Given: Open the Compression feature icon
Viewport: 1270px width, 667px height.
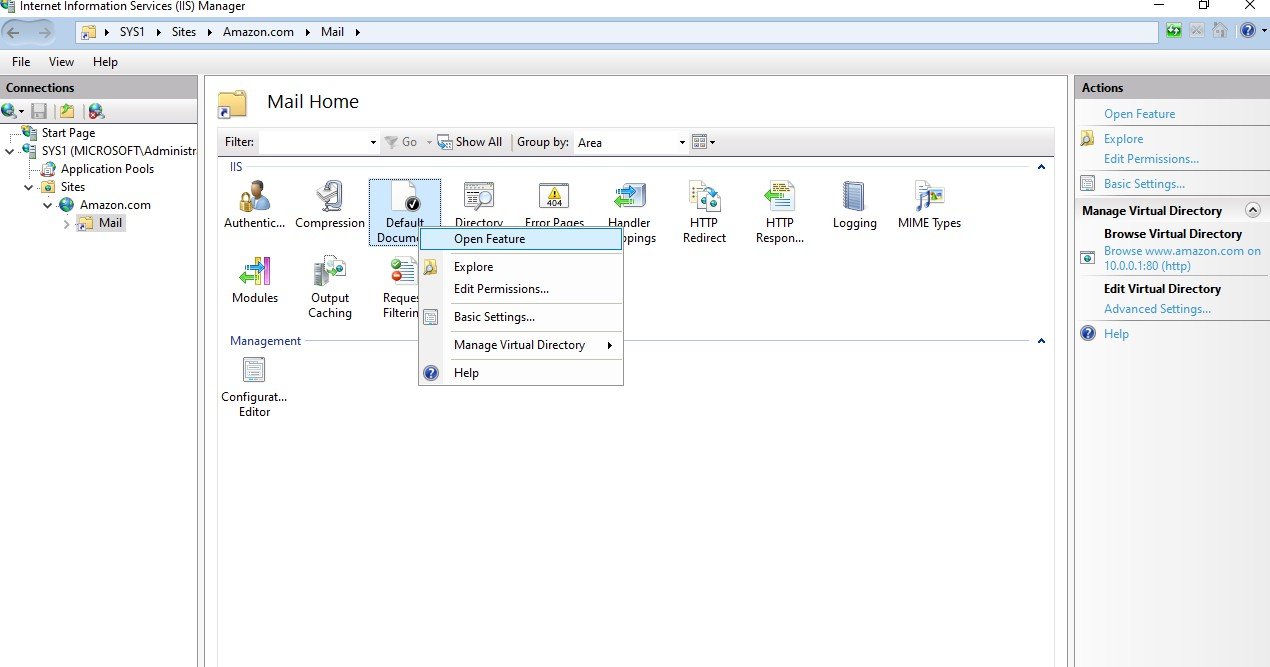Looking at the screenshot, I should tap(329, 205).
